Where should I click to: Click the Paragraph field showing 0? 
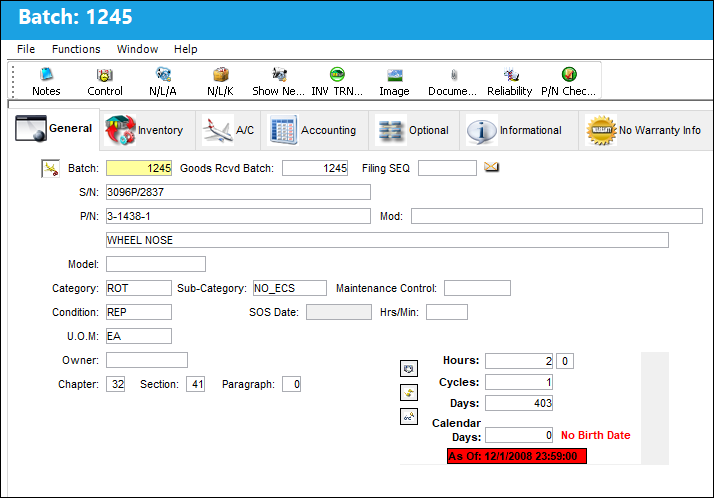coord(291,384)
